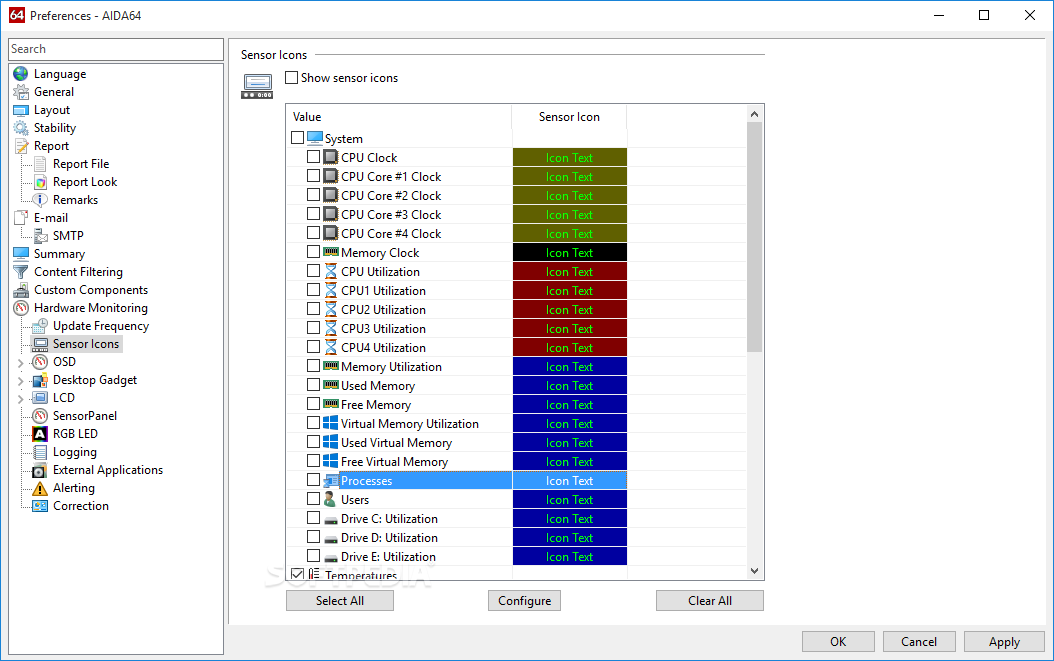Screen dimensions: 1054x661
Task: Click the E-mail page icon
Action: [x=21, y=218]
